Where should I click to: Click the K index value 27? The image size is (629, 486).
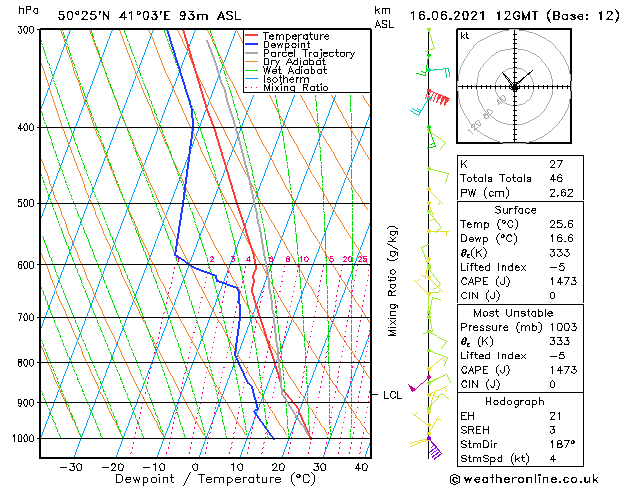coord(556,164)
